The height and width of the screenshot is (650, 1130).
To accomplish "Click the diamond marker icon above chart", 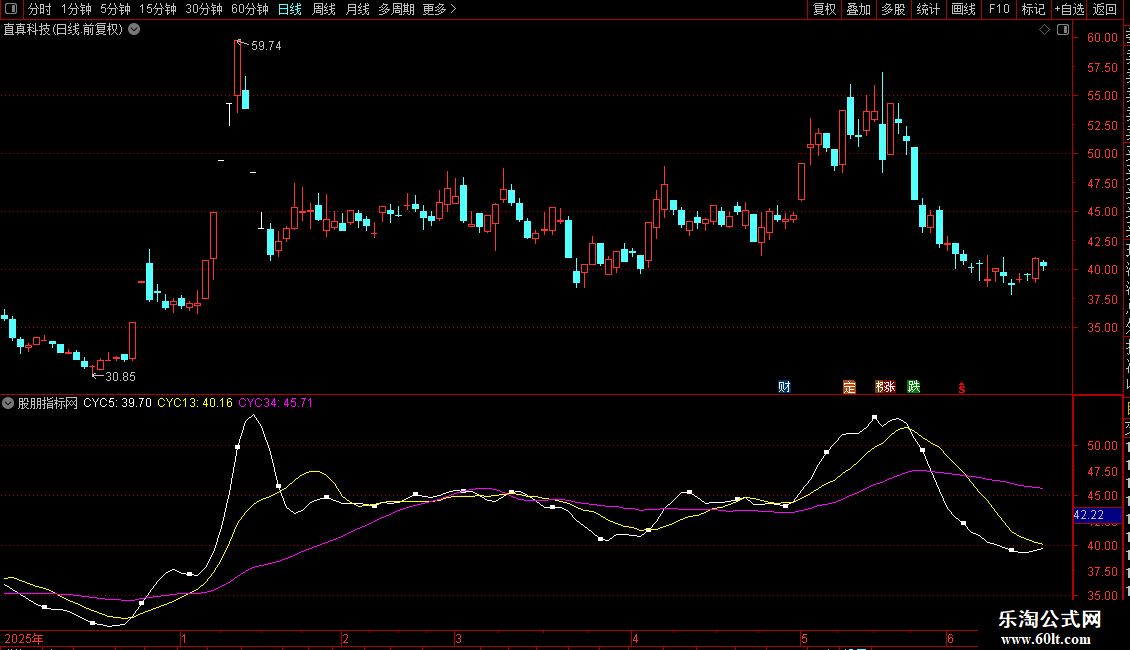I will tap(1044, 30).
